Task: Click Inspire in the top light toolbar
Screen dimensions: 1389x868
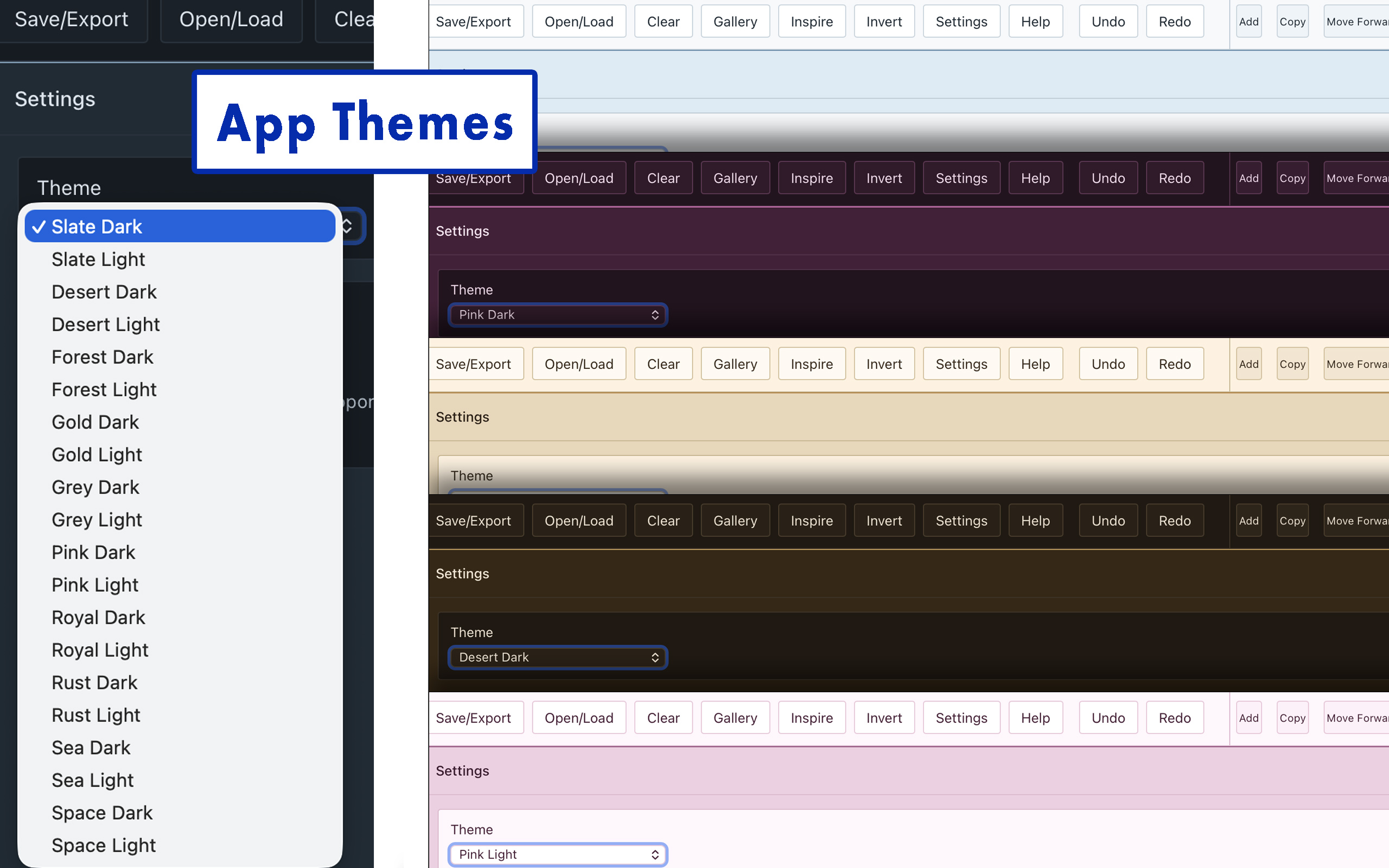Action: (x=812, y=22)
